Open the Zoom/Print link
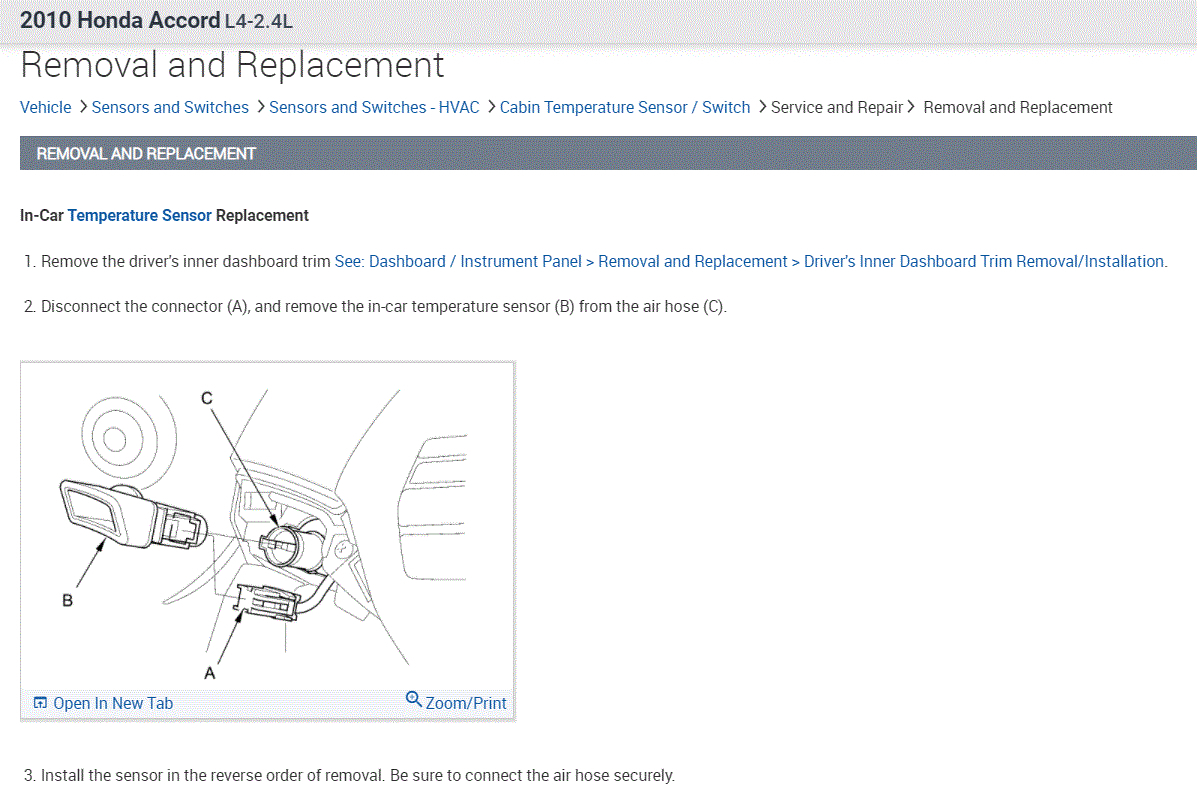This screenshot has width=1197, height=794. [x=466, y=703]
